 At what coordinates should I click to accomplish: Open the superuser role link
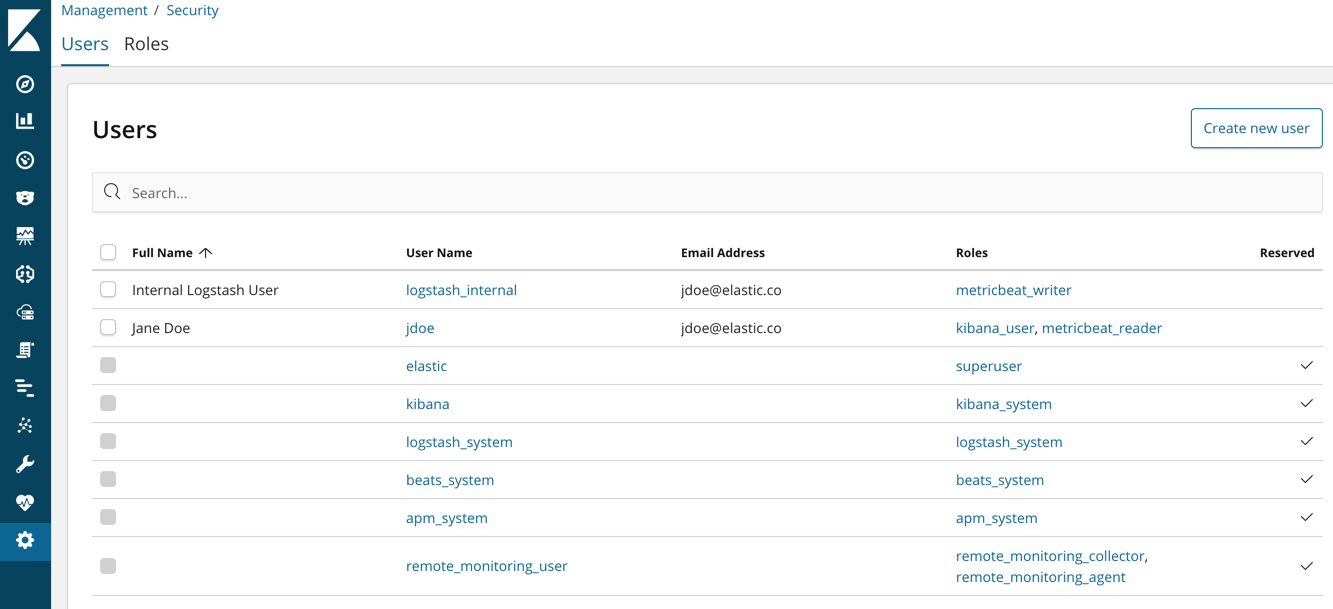tap(988, 365)
